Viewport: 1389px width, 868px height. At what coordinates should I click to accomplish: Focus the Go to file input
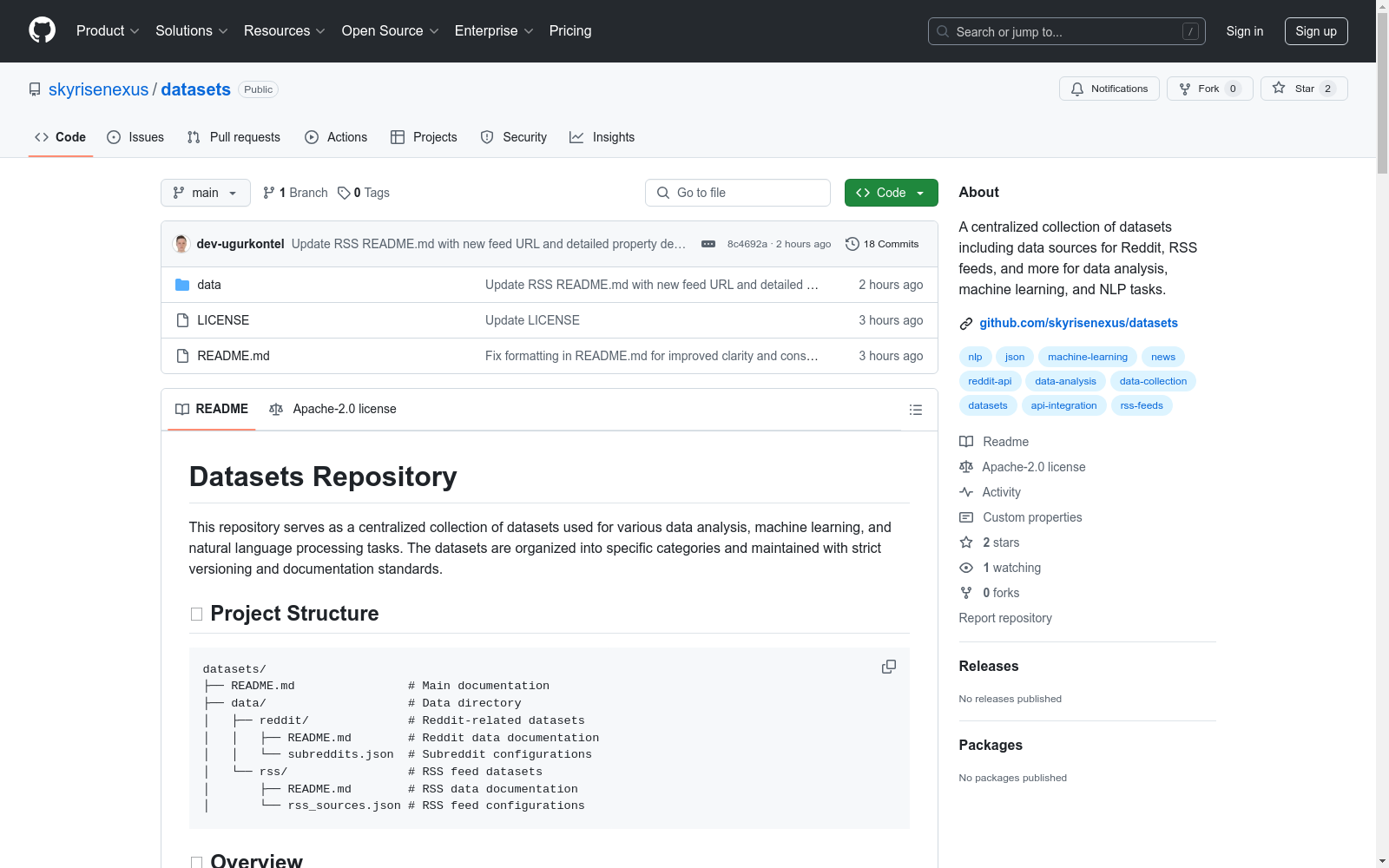(x=738, y=193)
